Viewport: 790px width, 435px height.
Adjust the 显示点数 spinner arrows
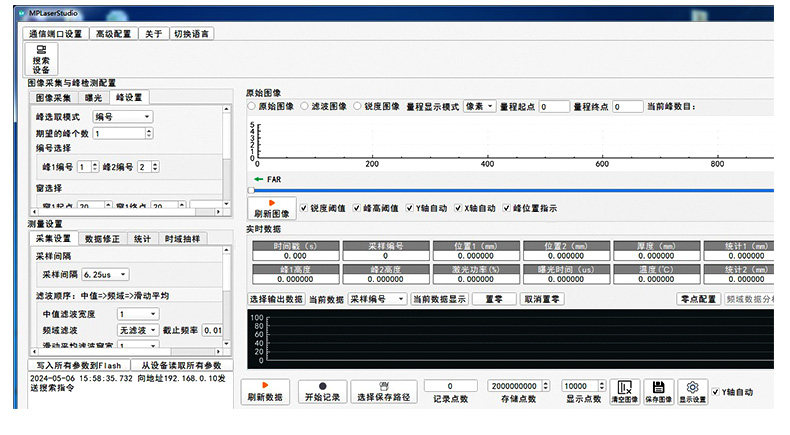tap(602, 386)
